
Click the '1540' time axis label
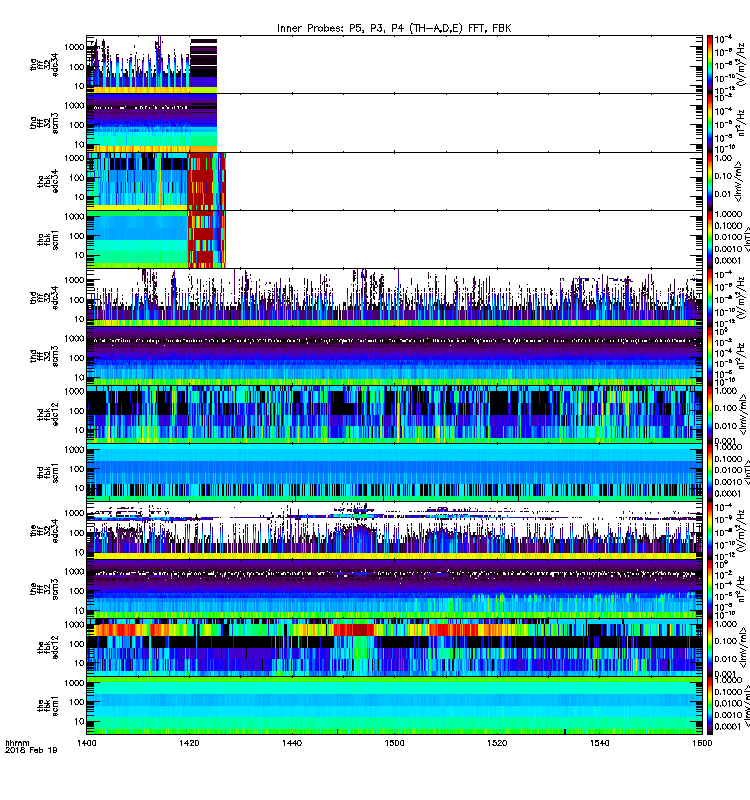click(599, 743)
